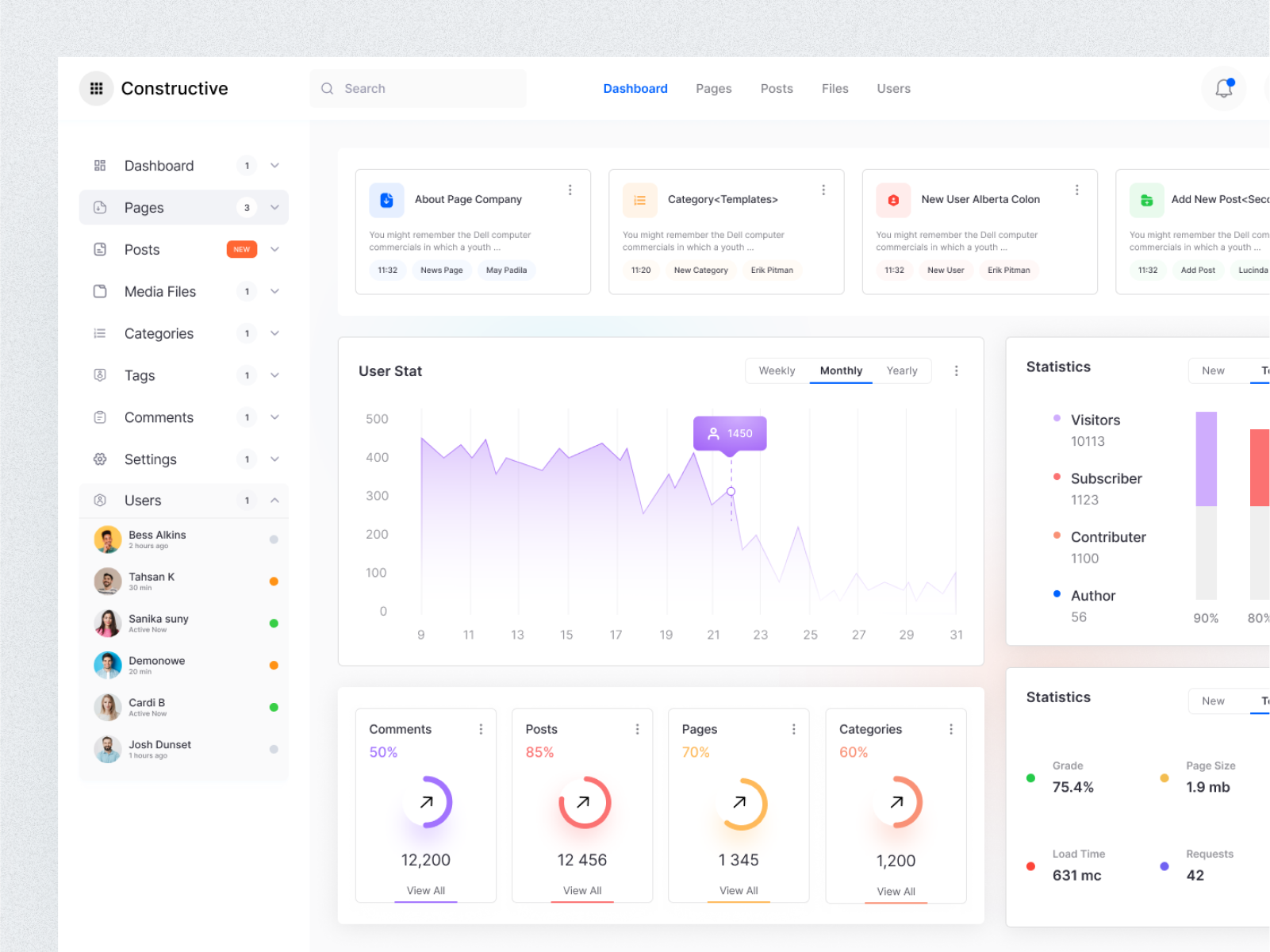
Task: Click the Comments sidebar icon
Action: tap(99, 416)
